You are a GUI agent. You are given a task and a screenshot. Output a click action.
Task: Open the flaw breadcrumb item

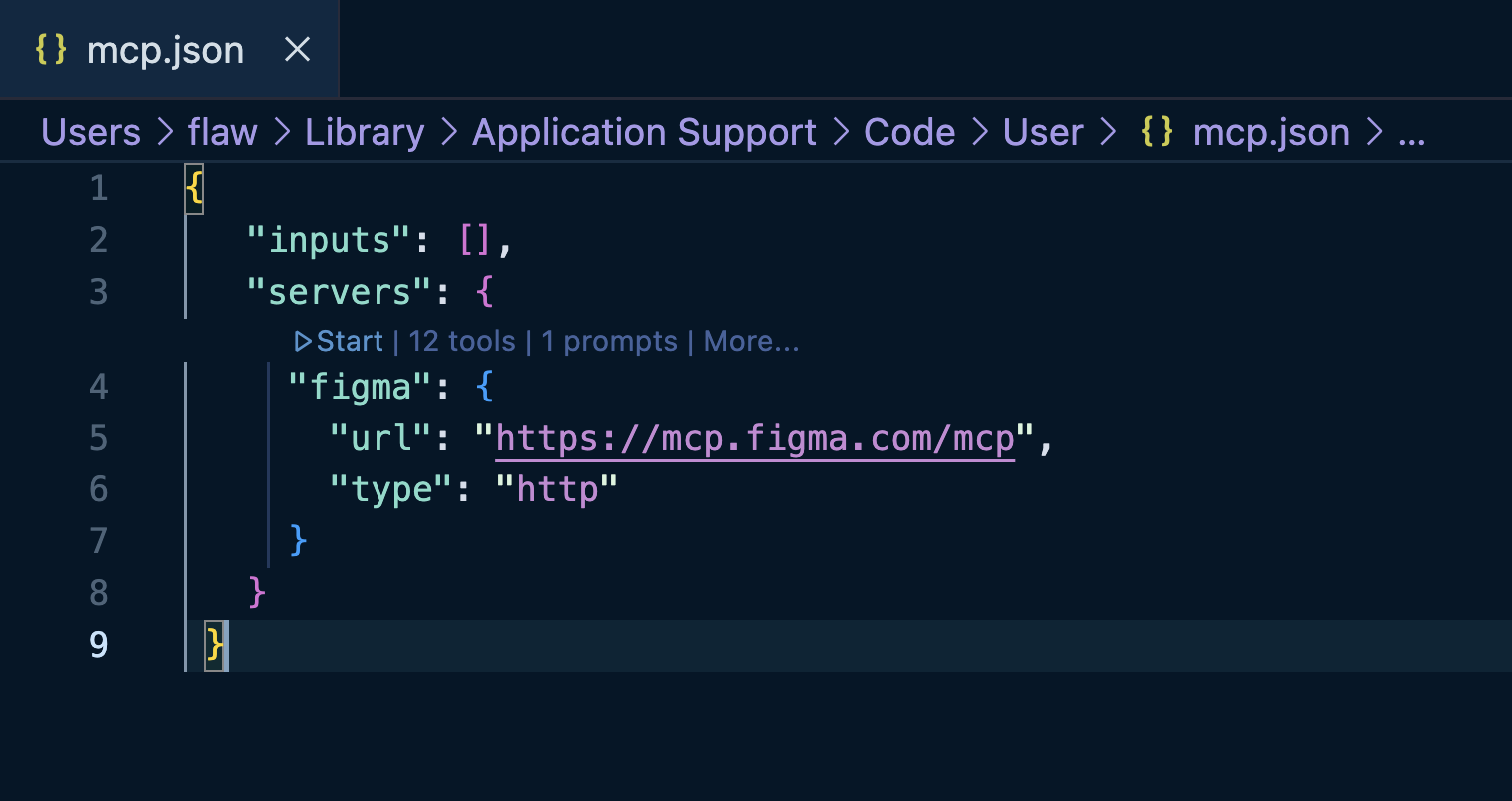point(222,131)
